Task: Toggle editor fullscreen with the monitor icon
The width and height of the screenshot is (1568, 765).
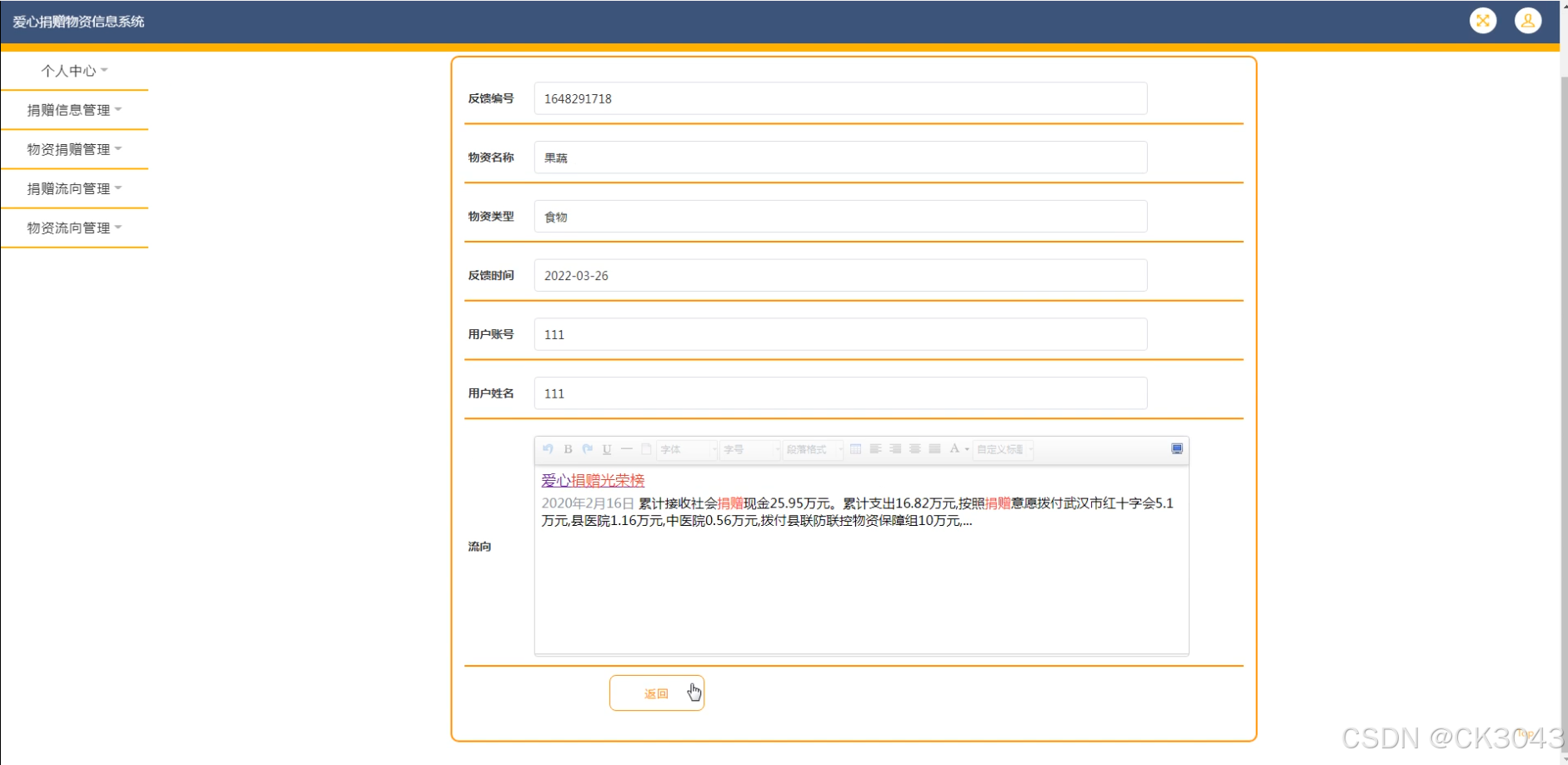Action: 1177,449
